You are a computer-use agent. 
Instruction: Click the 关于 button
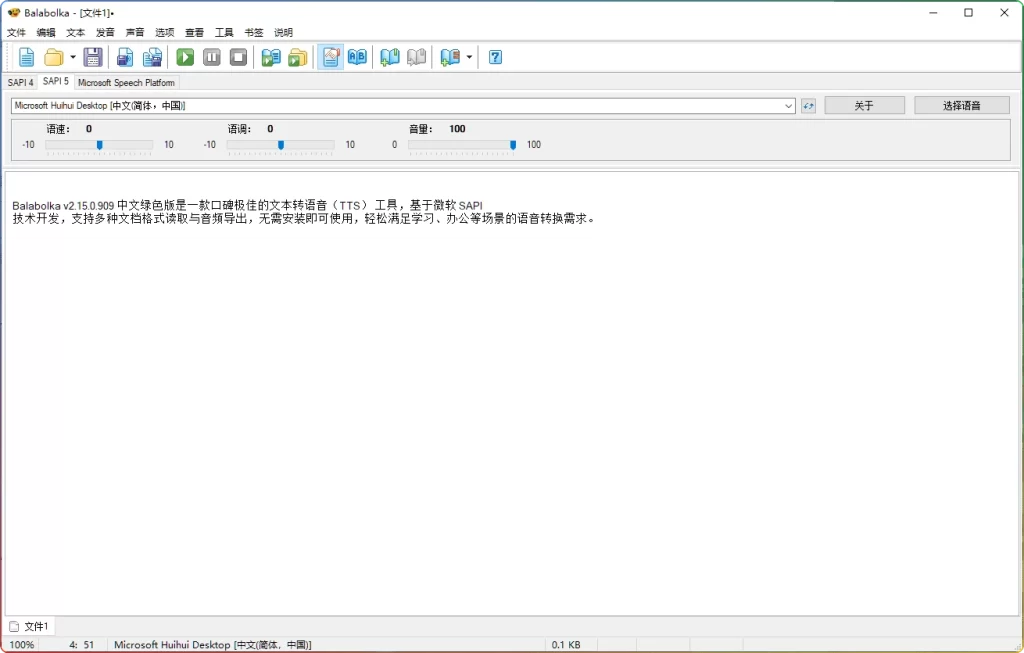click(x=863, y=104)
